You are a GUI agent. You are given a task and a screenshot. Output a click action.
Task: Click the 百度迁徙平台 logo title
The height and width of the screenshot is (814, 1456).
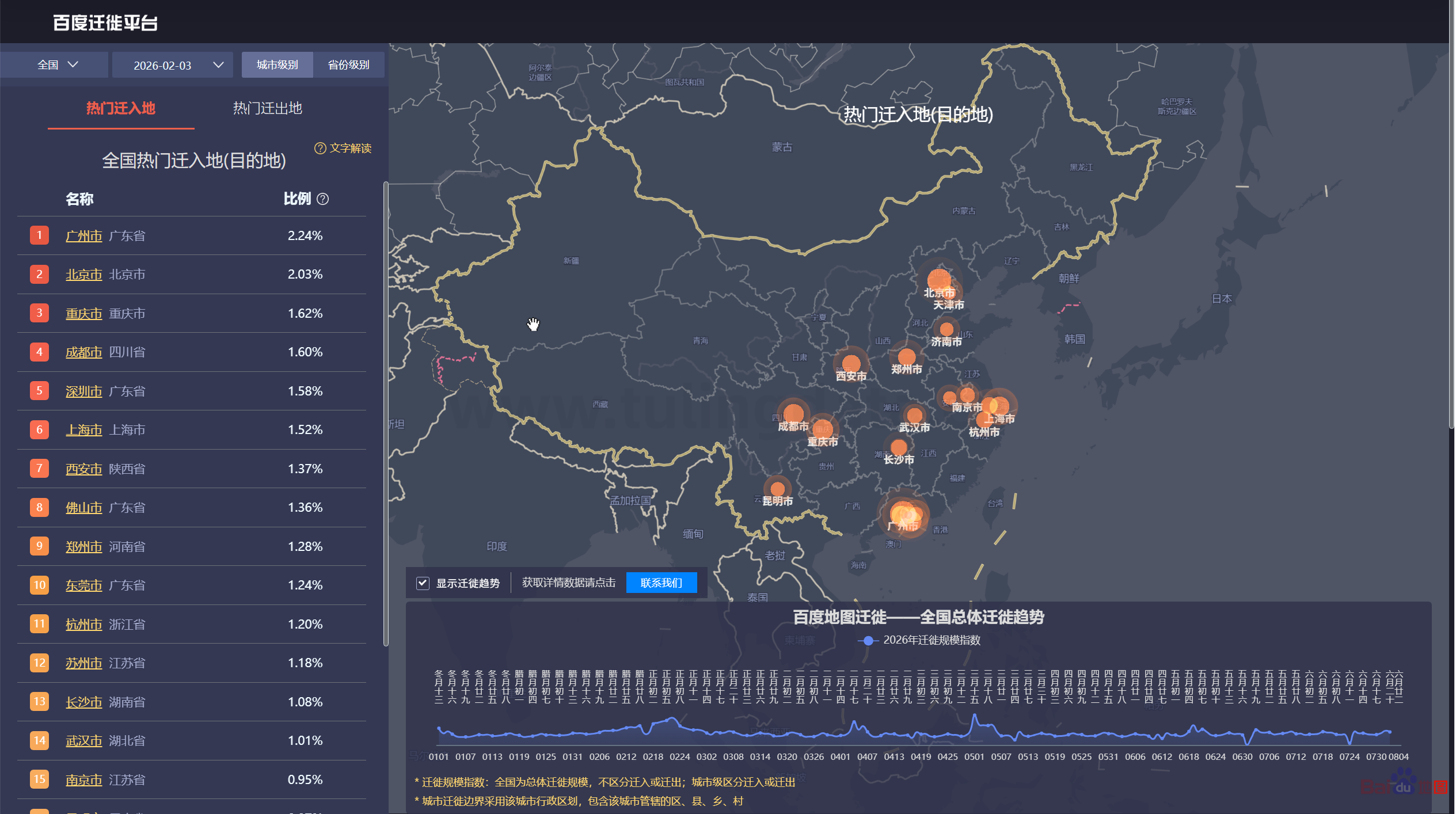(x=105, y=23)
